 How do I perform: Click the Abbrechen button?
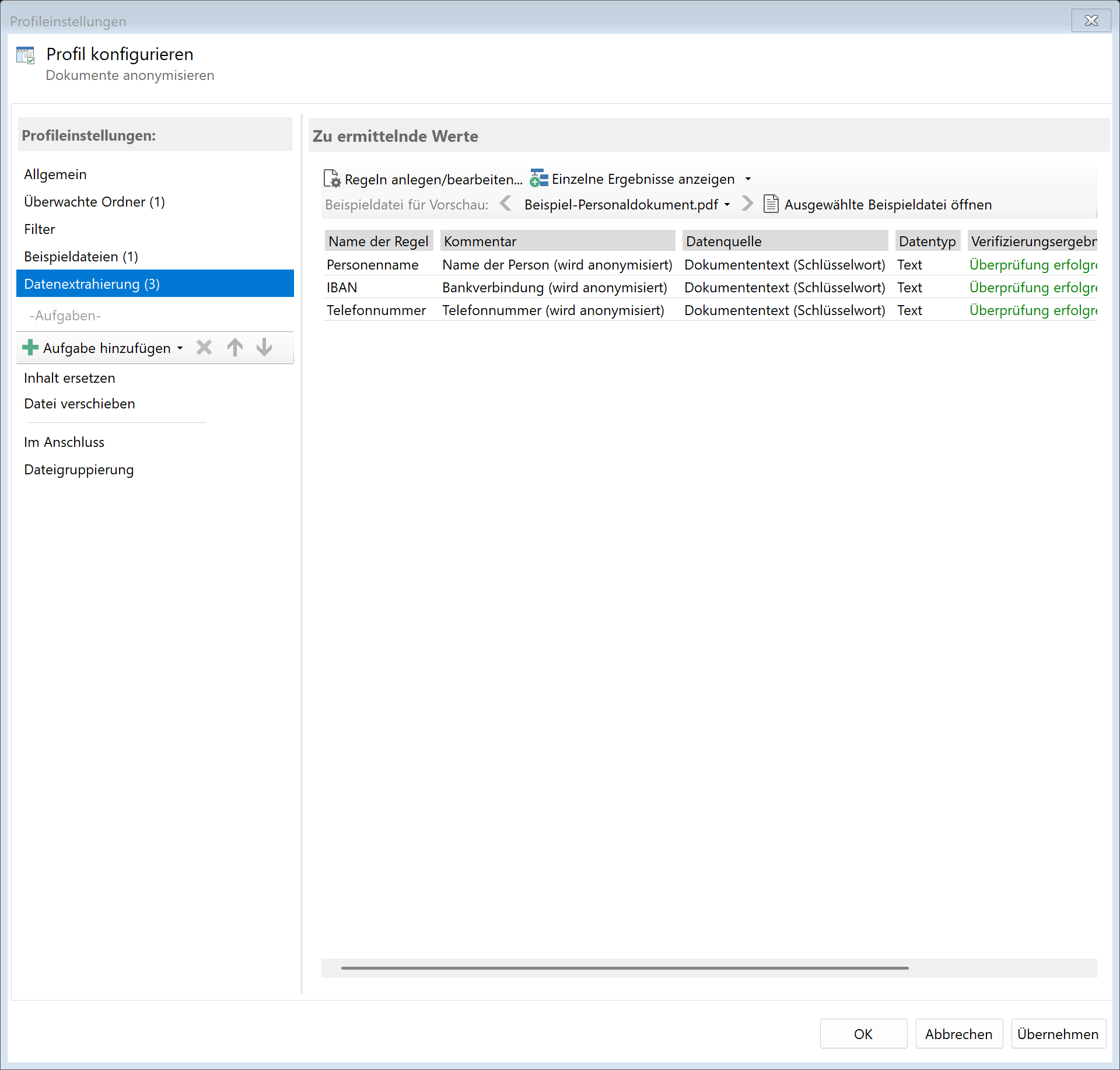[x=958, y=1034]
